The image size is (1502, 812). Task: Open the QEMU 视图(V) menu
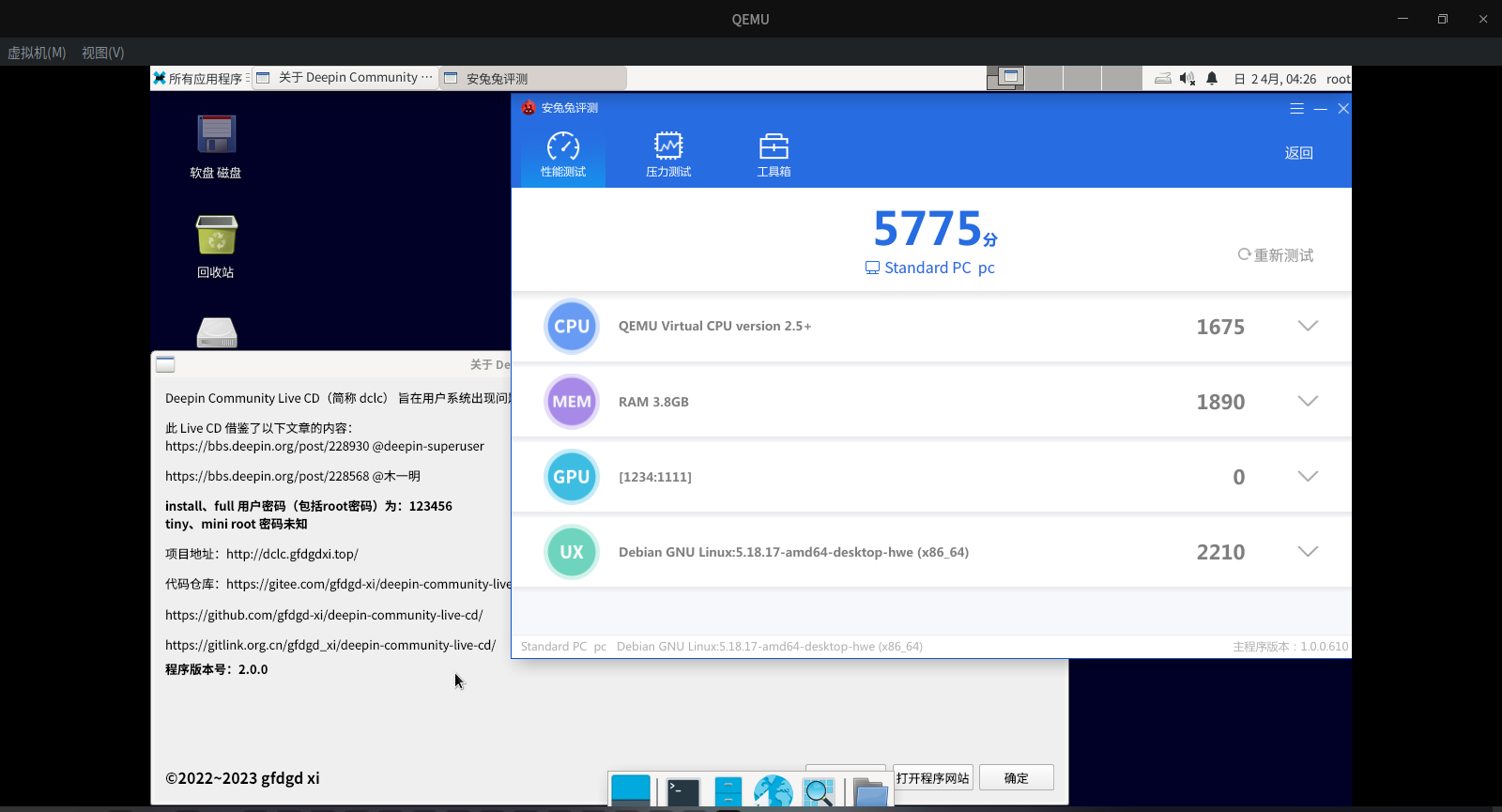click(103, 53)
